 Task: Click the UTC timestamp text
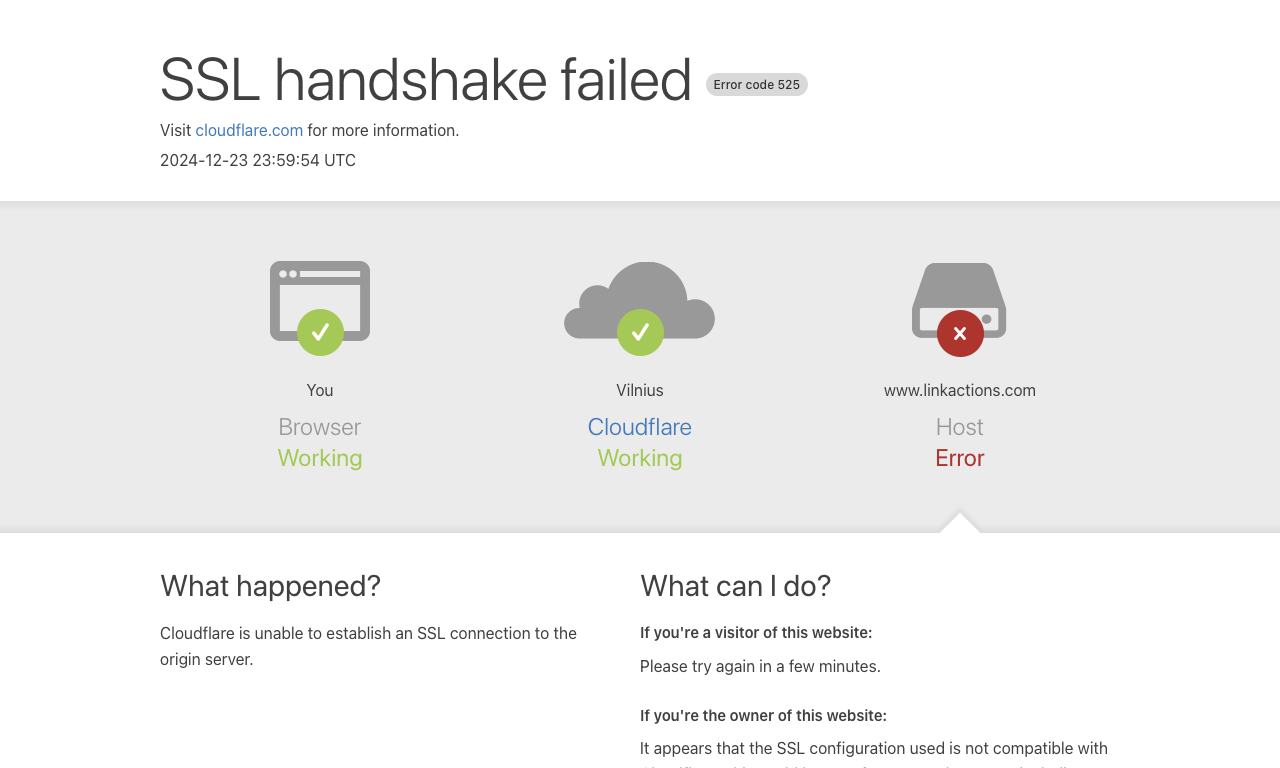[258, 160]
